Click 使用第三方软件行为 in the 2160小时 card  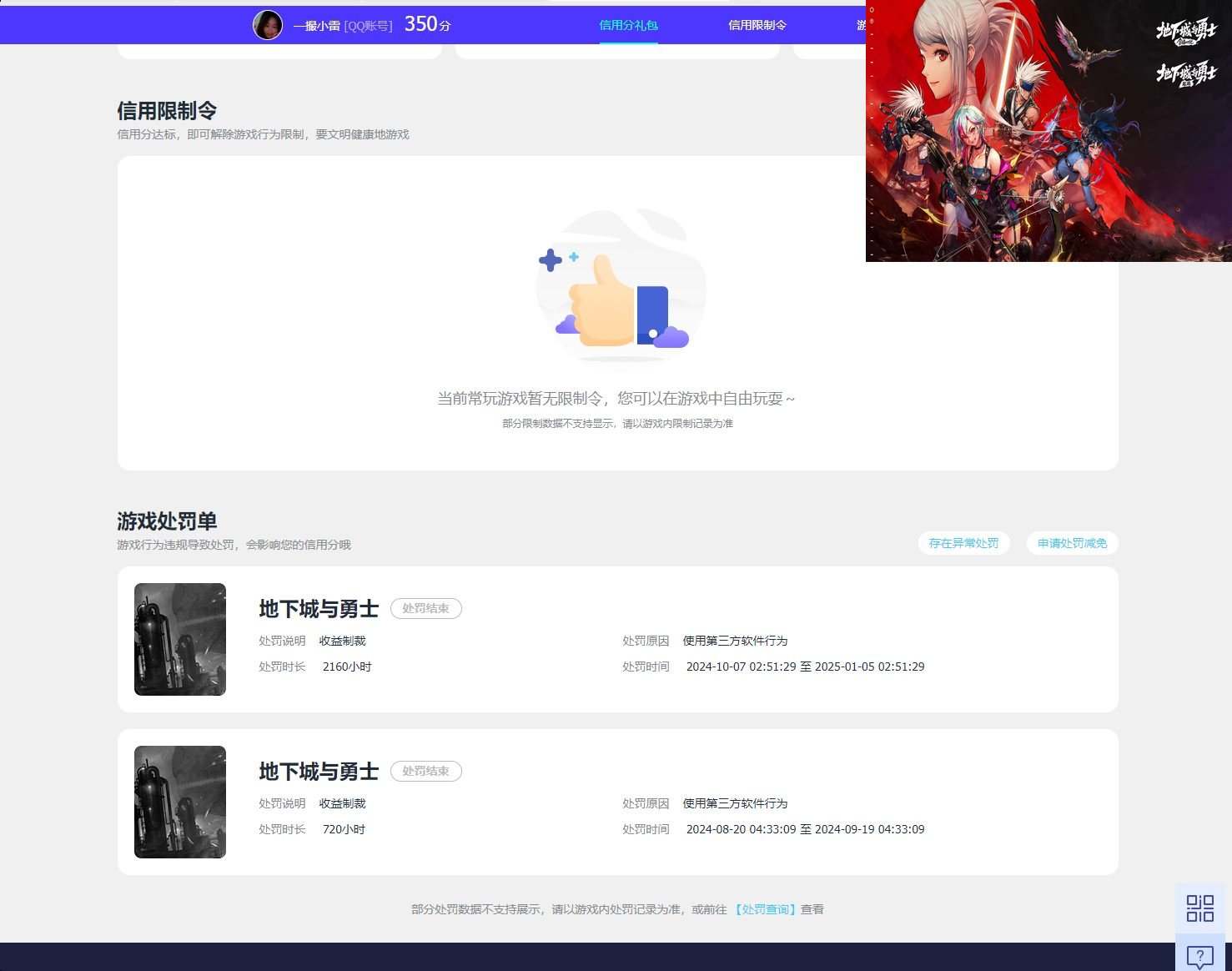pyautogui.click(x=735, y=641)
